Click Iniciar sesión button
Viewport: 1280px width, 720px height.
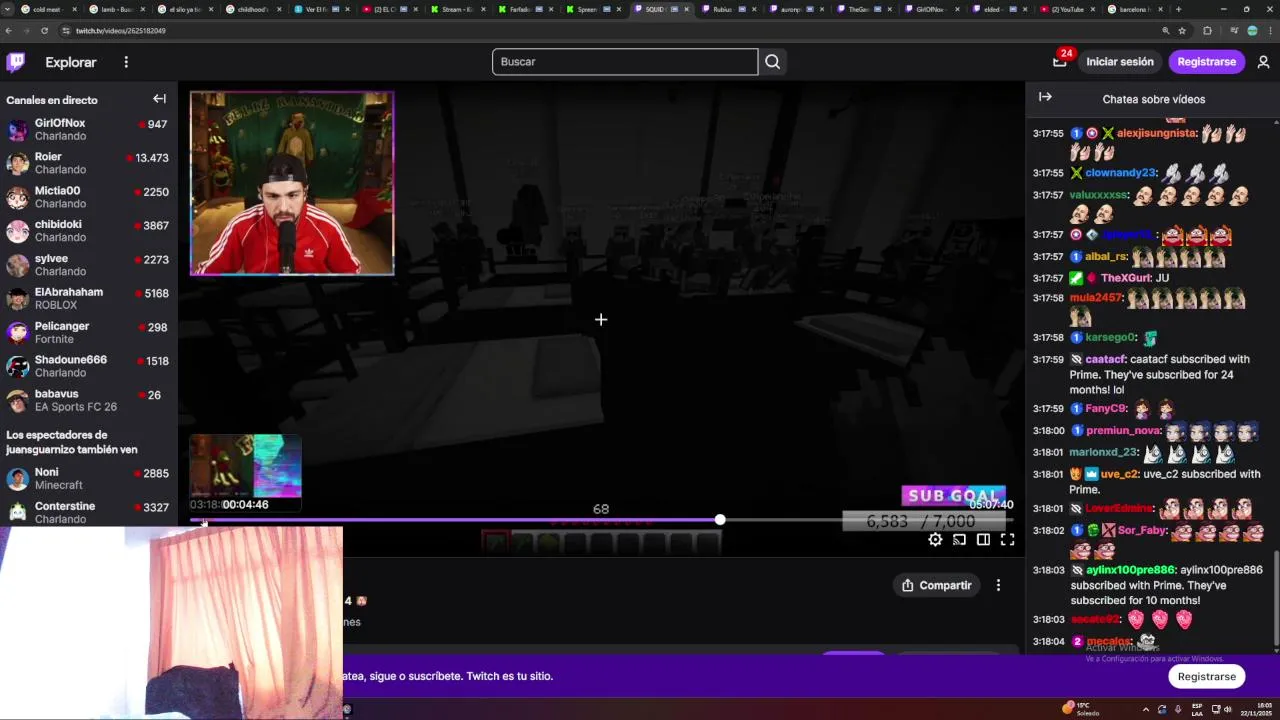point(1120,62)
